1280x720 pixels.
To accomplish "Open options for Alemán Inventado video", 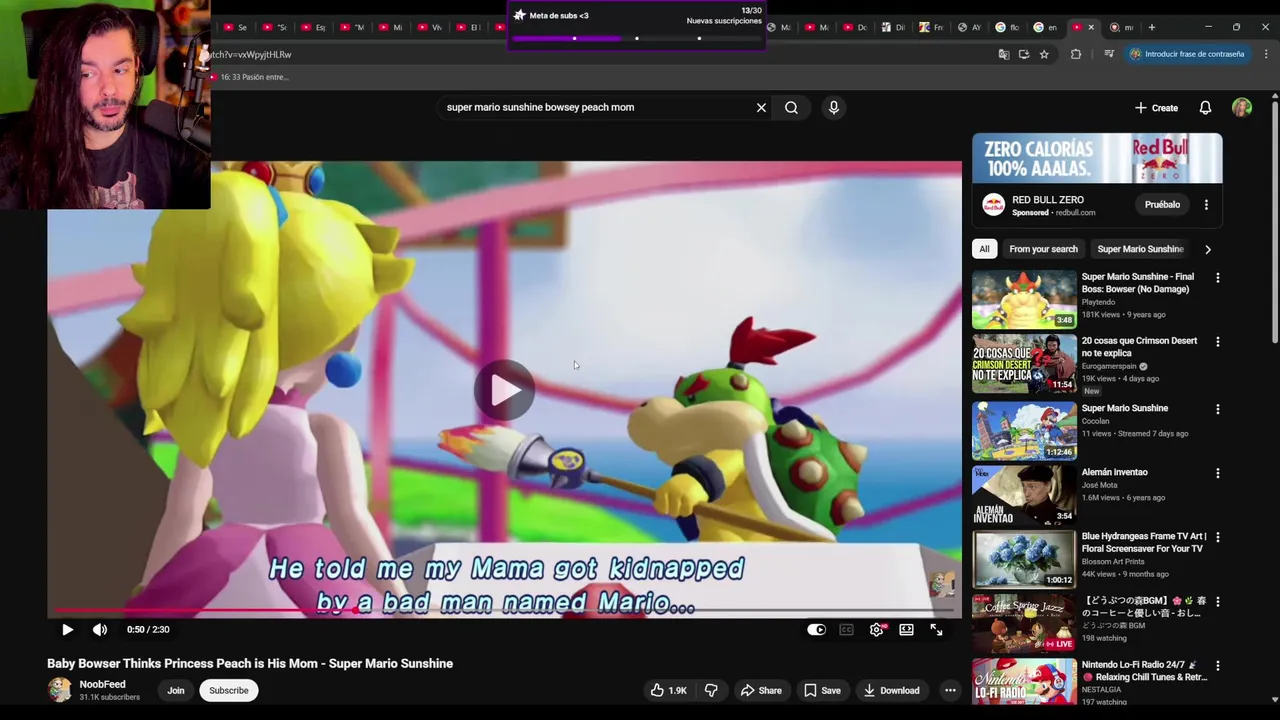I will [1217, 473].
